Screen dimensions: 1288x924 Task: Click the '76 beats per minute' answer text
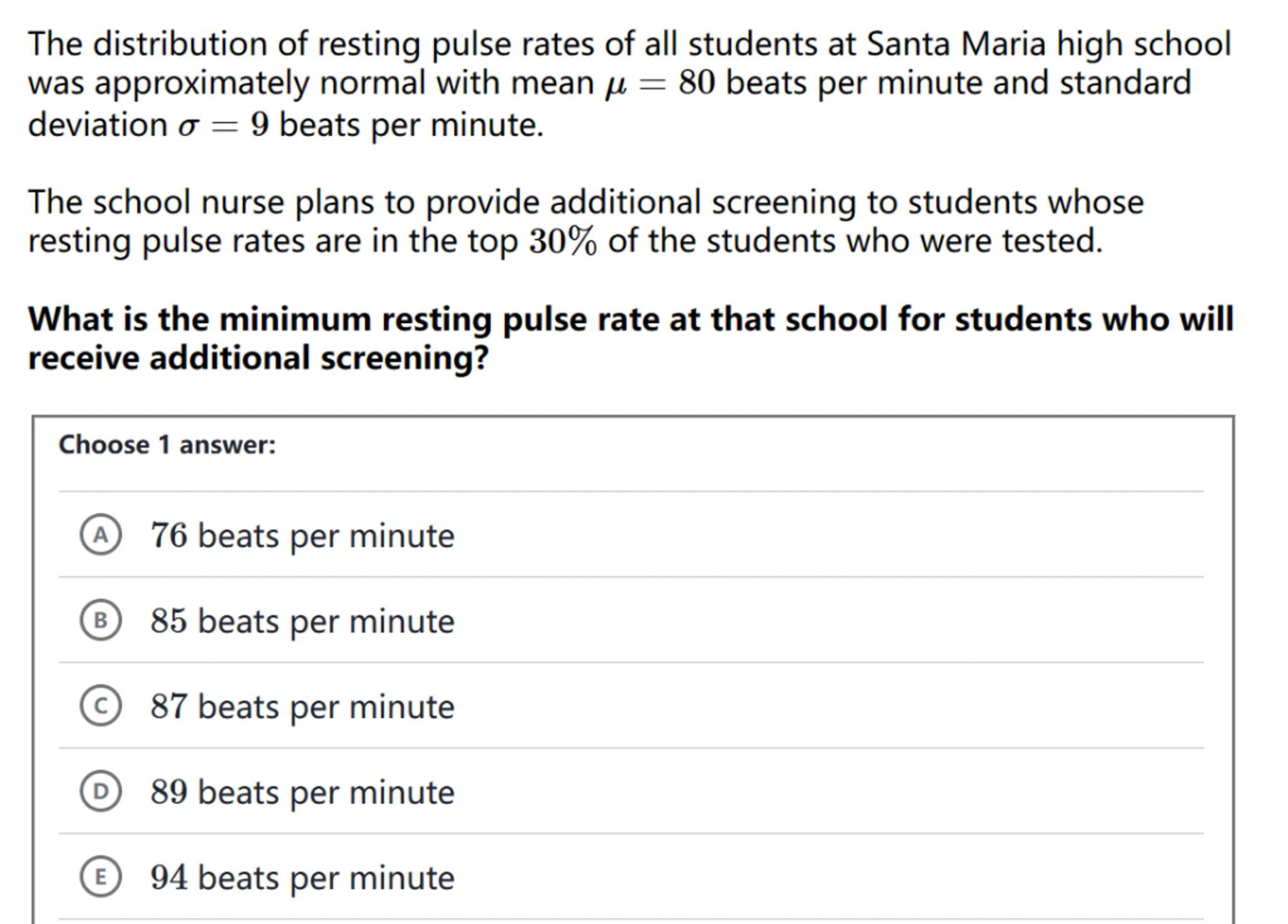(302, 536)
